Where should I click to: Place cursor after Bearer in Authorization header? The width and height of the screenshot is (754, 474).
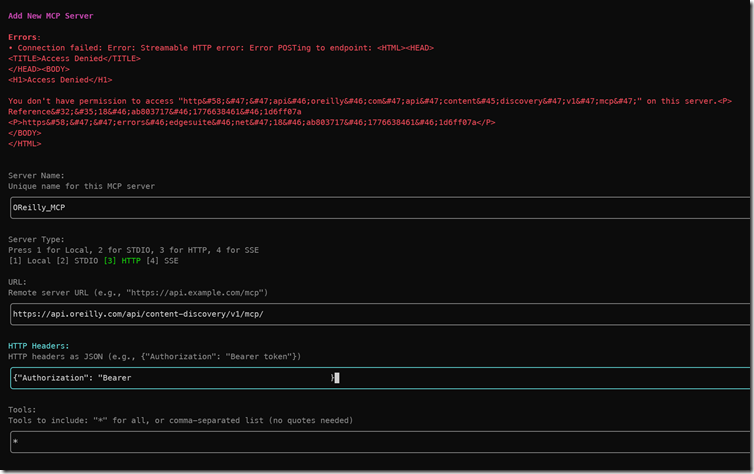(x=132, y=378)
